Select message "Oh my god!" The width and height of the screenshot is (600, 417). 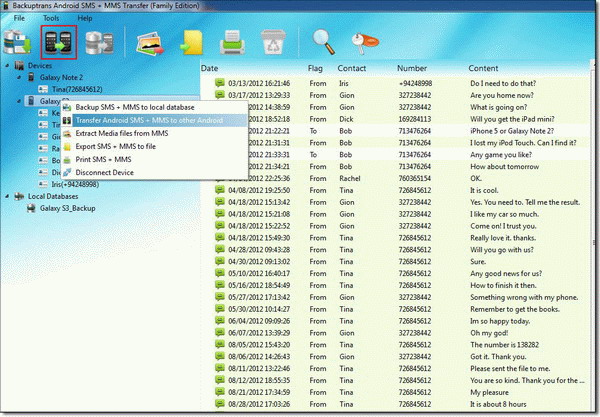pyautogui.click(x=489, y=333)
